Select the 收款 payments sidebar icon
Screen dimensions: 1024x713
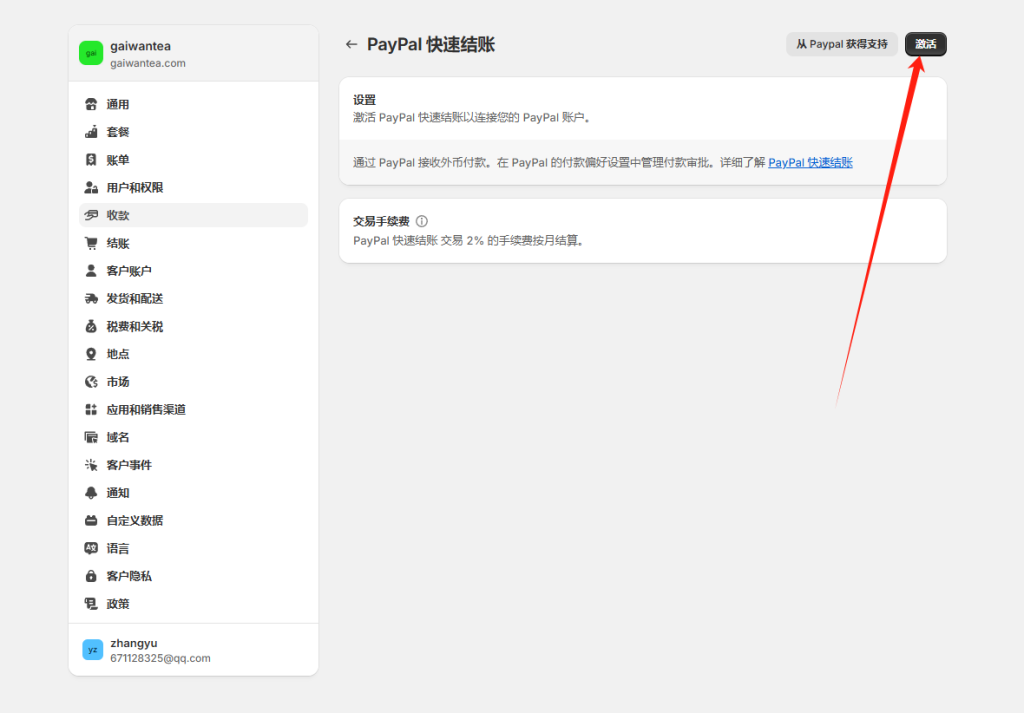[x=90, y=214]
